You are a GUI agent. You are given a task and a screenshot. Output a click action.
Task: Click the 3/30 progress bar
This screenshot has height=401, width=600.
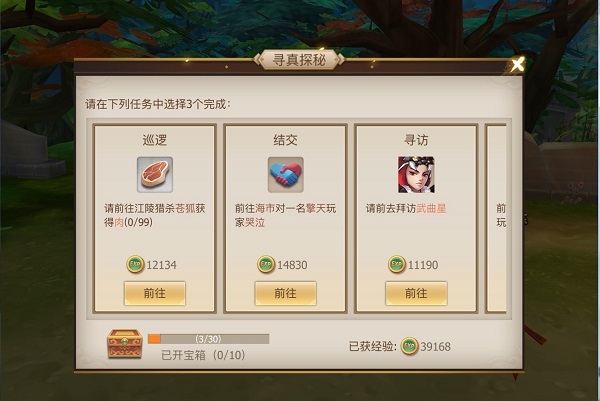pyautogui.click(x=209, y=339)
